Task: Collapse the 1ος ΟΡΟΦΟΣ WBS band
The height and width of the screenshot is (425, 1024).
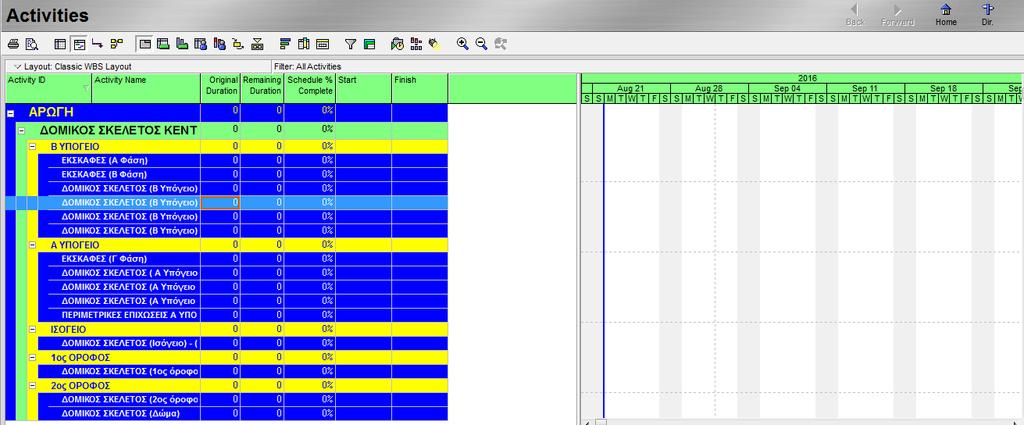Action: coord(31,358)
